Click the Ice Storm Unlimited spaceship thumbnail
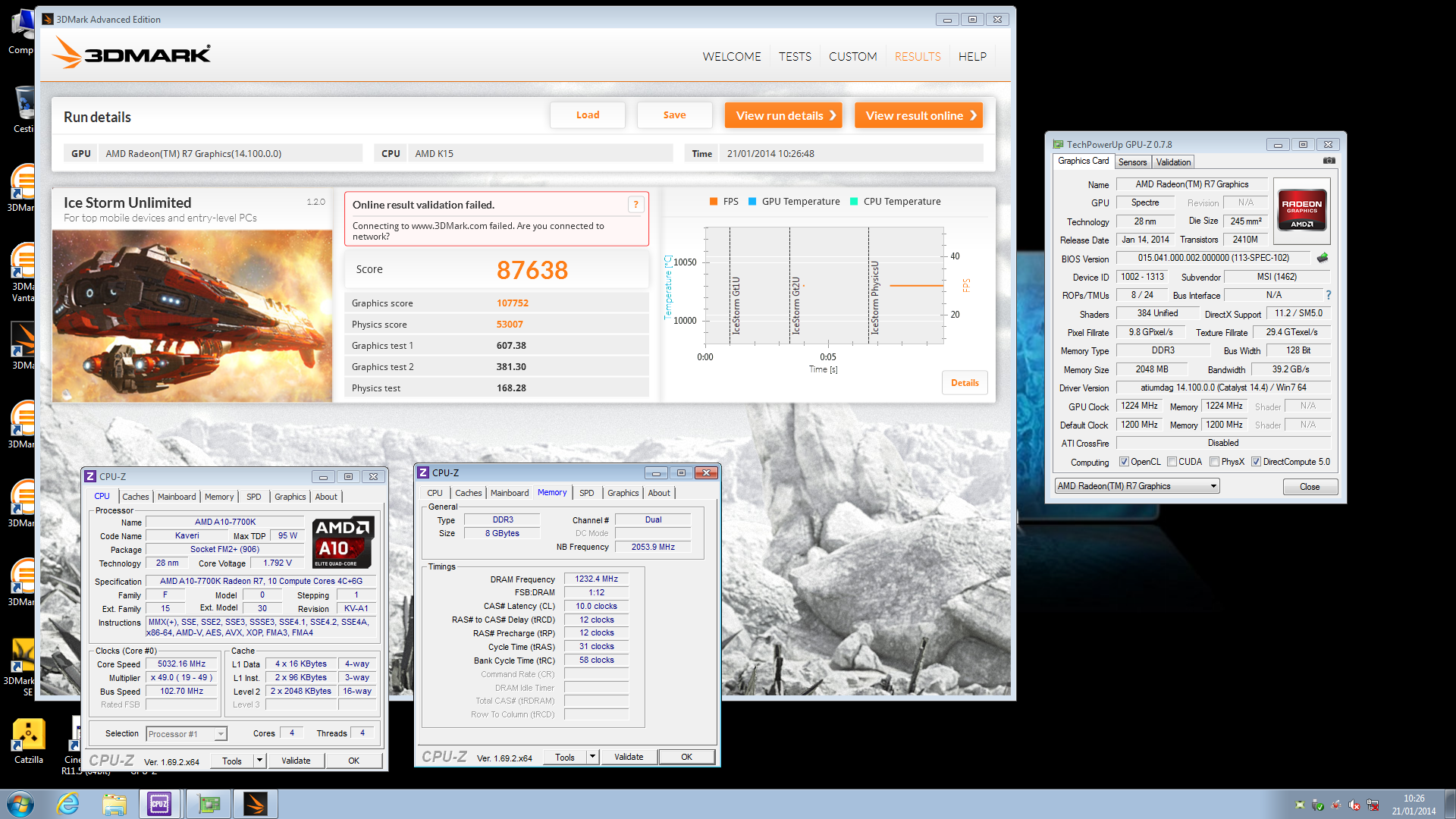Viewport: 1456px width, 819px height. [x=192, y=315]
